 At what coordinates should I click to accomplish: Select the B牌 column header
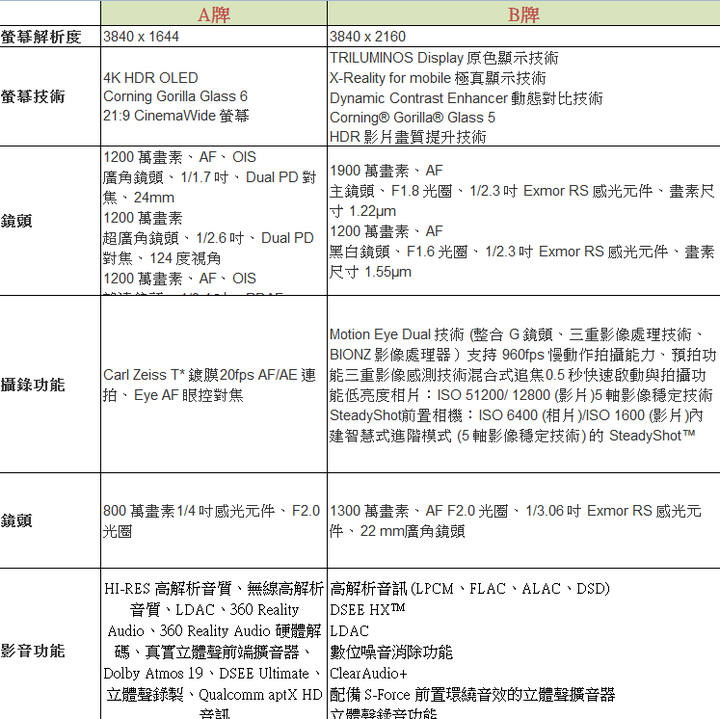(x=523, y=14)
